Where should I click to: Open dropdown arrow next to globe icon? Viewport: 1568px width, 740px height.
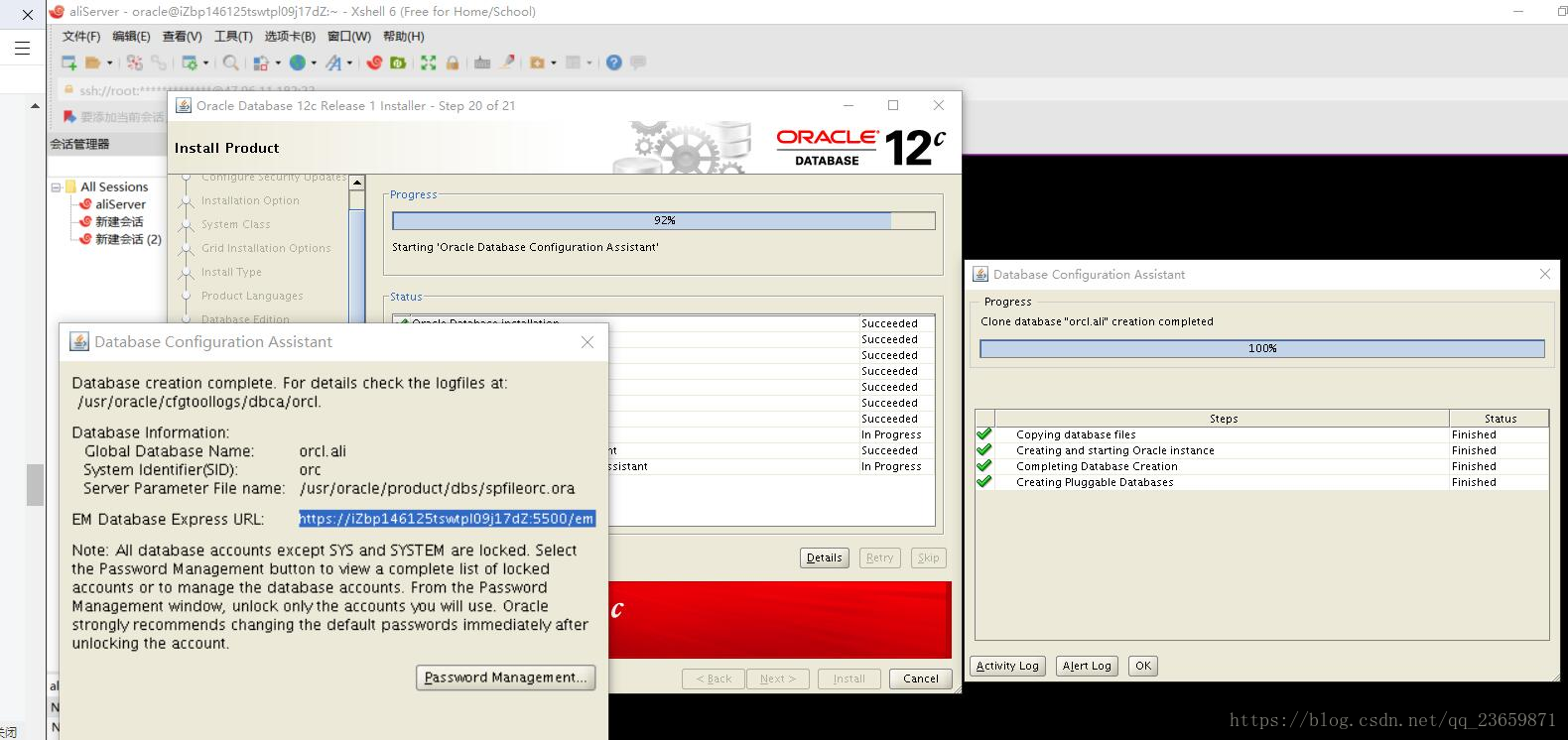[314, 62]
